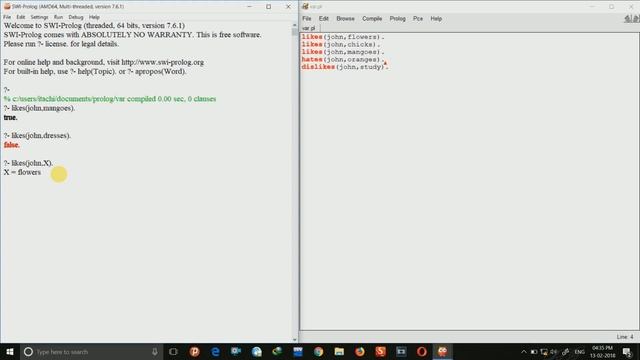This screenshot has width=640, height=360.
Task: Open Help menu in the var.pl editor
Action: [x=436, y=19]
